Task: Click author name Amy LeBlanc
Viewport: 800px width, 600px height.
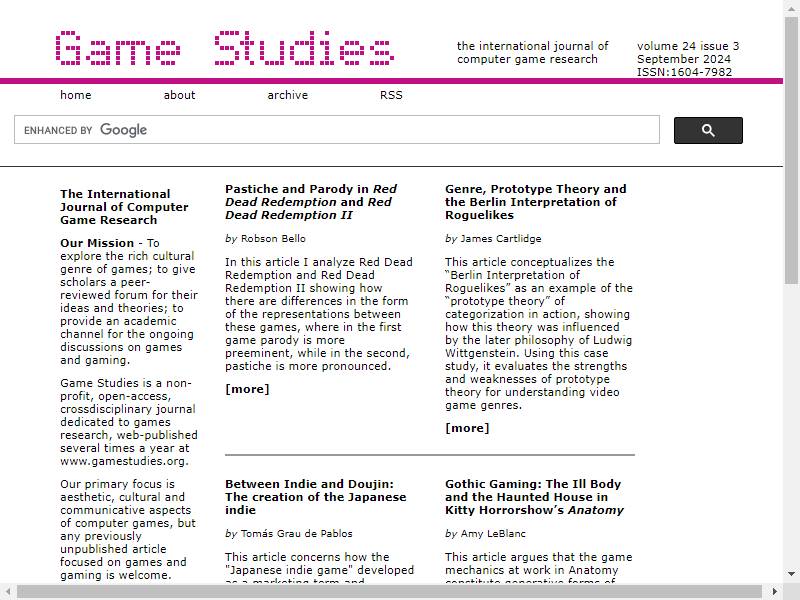Action: tap(493, 534)
